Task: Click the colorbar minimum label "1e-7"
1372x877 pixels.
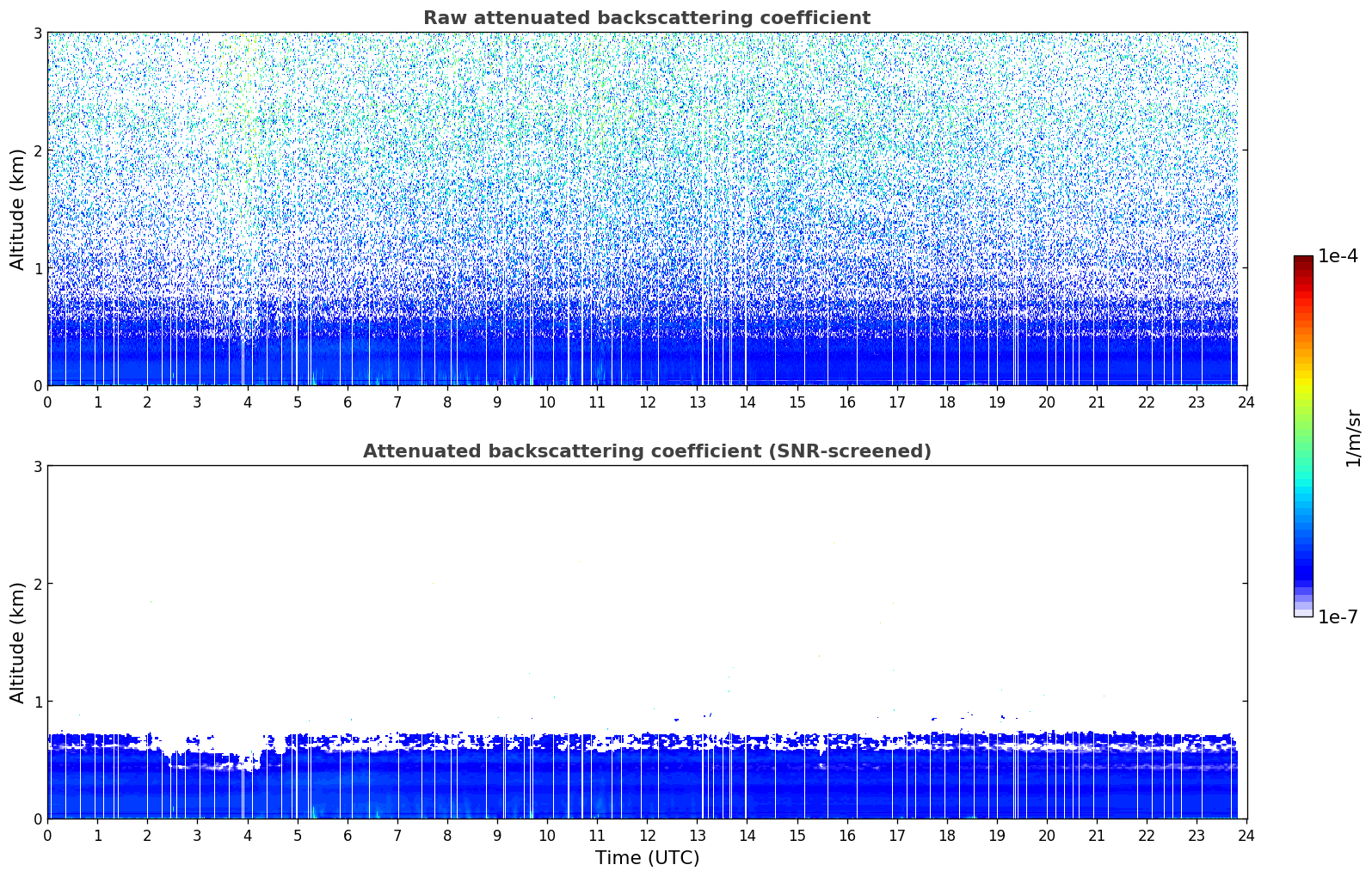Action: (1338, 616)
